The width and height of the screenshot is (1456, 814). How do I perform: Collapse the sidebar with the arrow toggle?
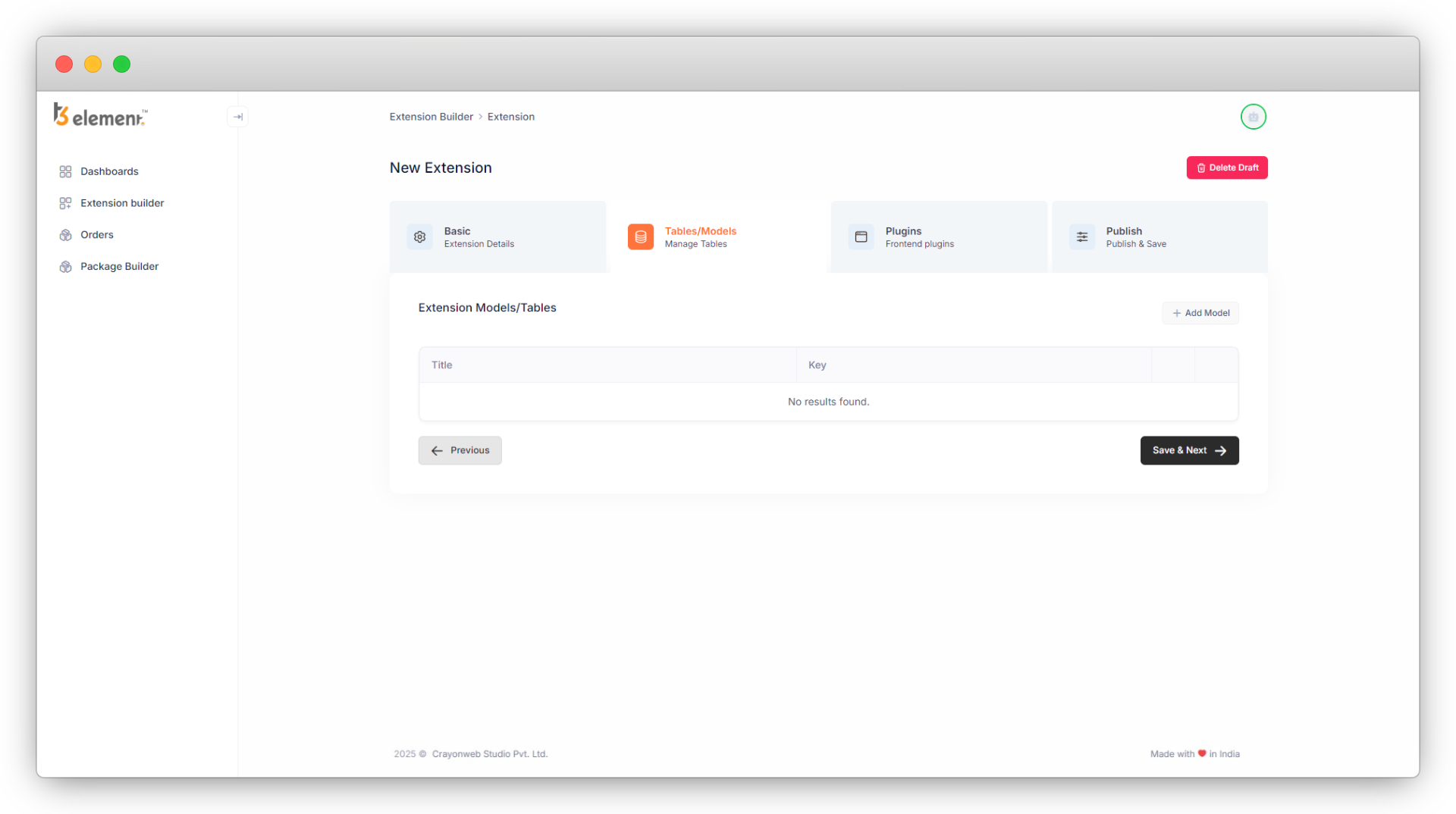point(237,117)
